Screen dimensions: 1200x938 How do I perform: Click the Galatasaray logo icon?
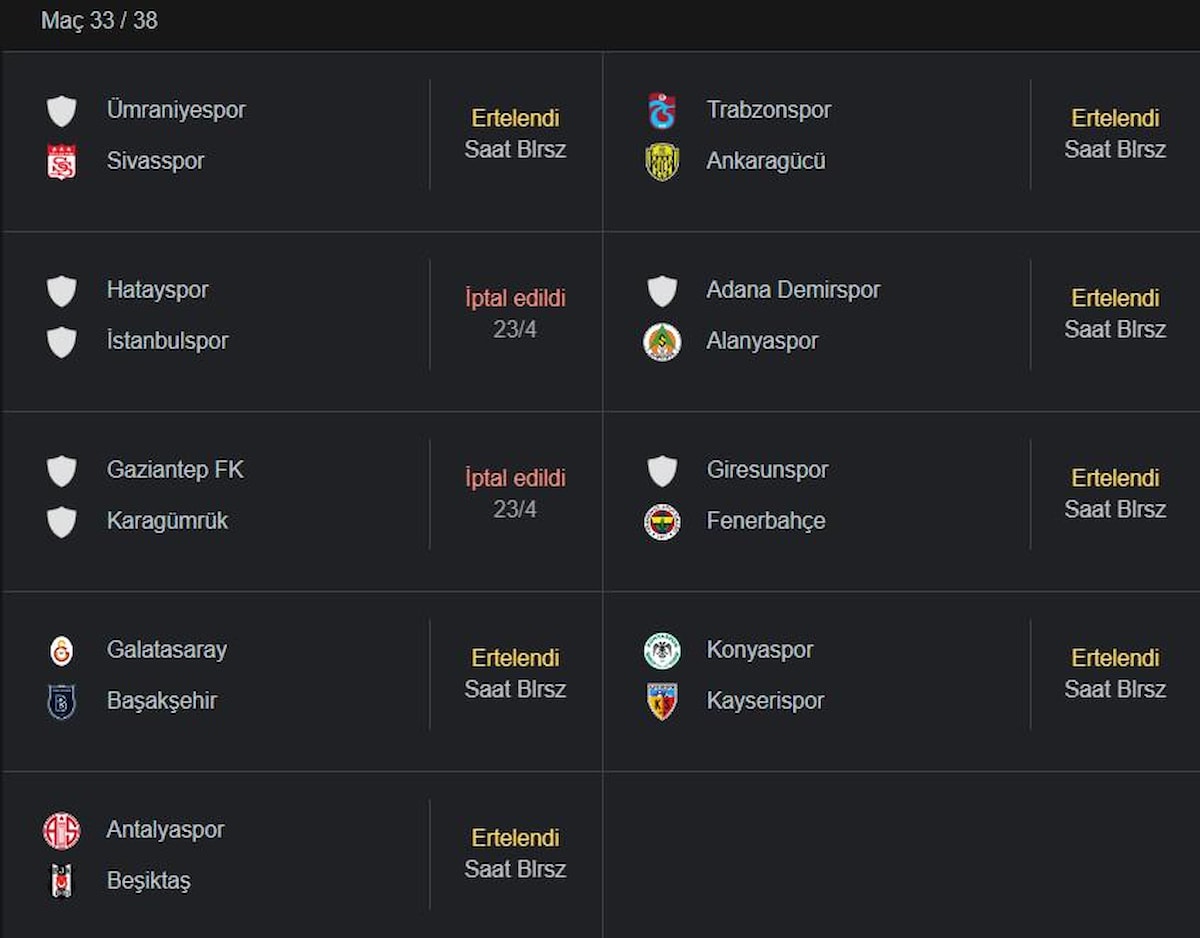(62, 651)
